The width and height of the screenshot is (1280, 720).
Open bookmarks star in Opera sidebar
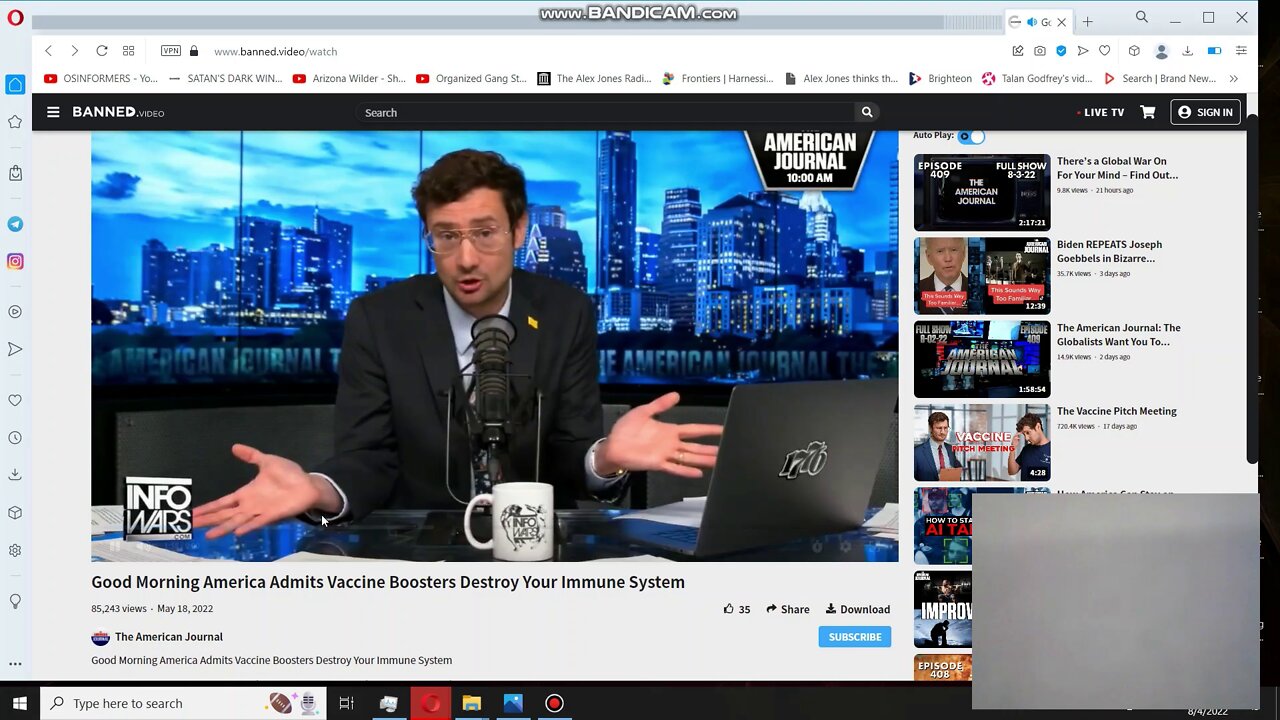(x=15, y=122)
